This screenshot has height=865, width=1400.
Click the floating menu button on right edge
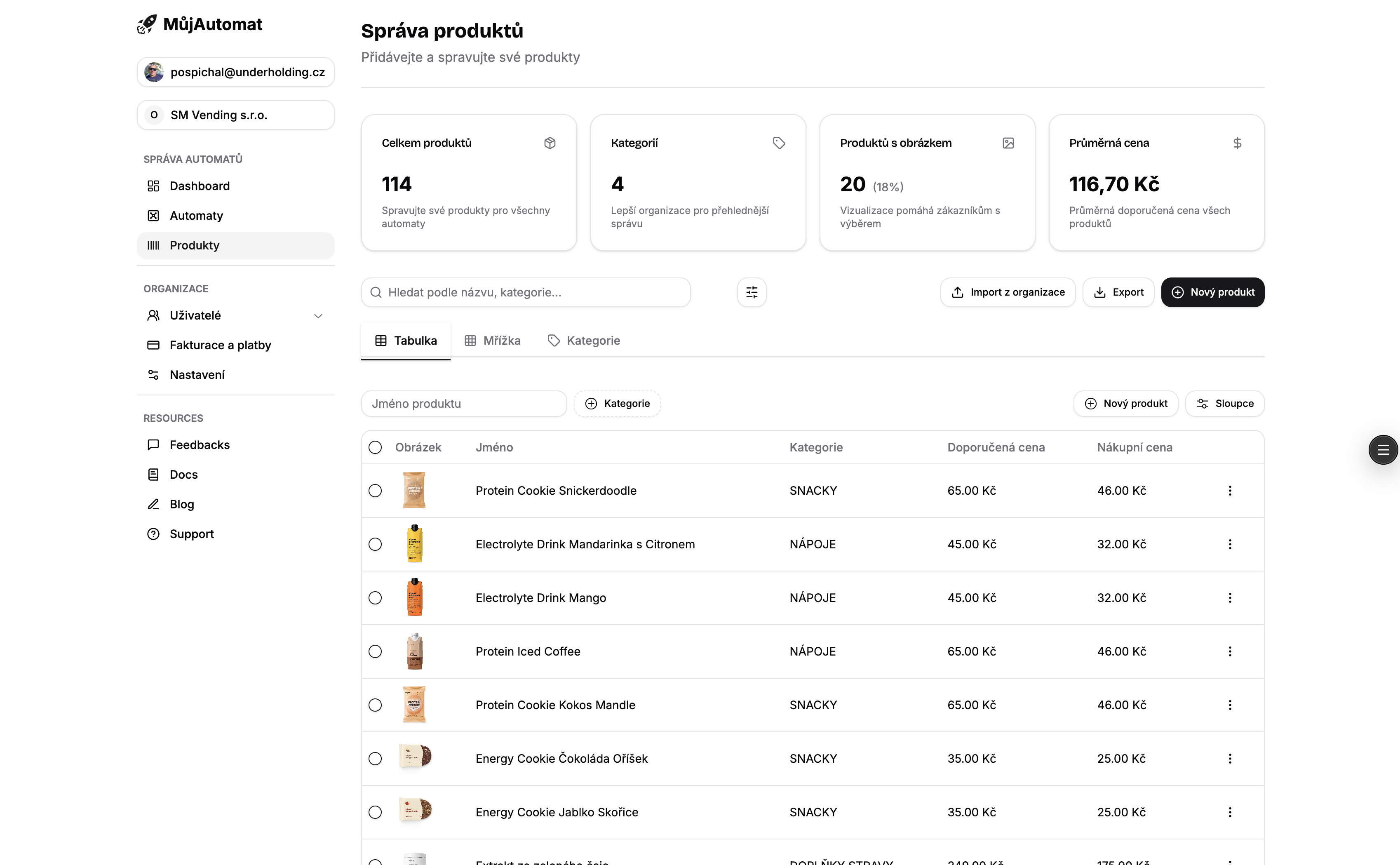(1383, 450)
